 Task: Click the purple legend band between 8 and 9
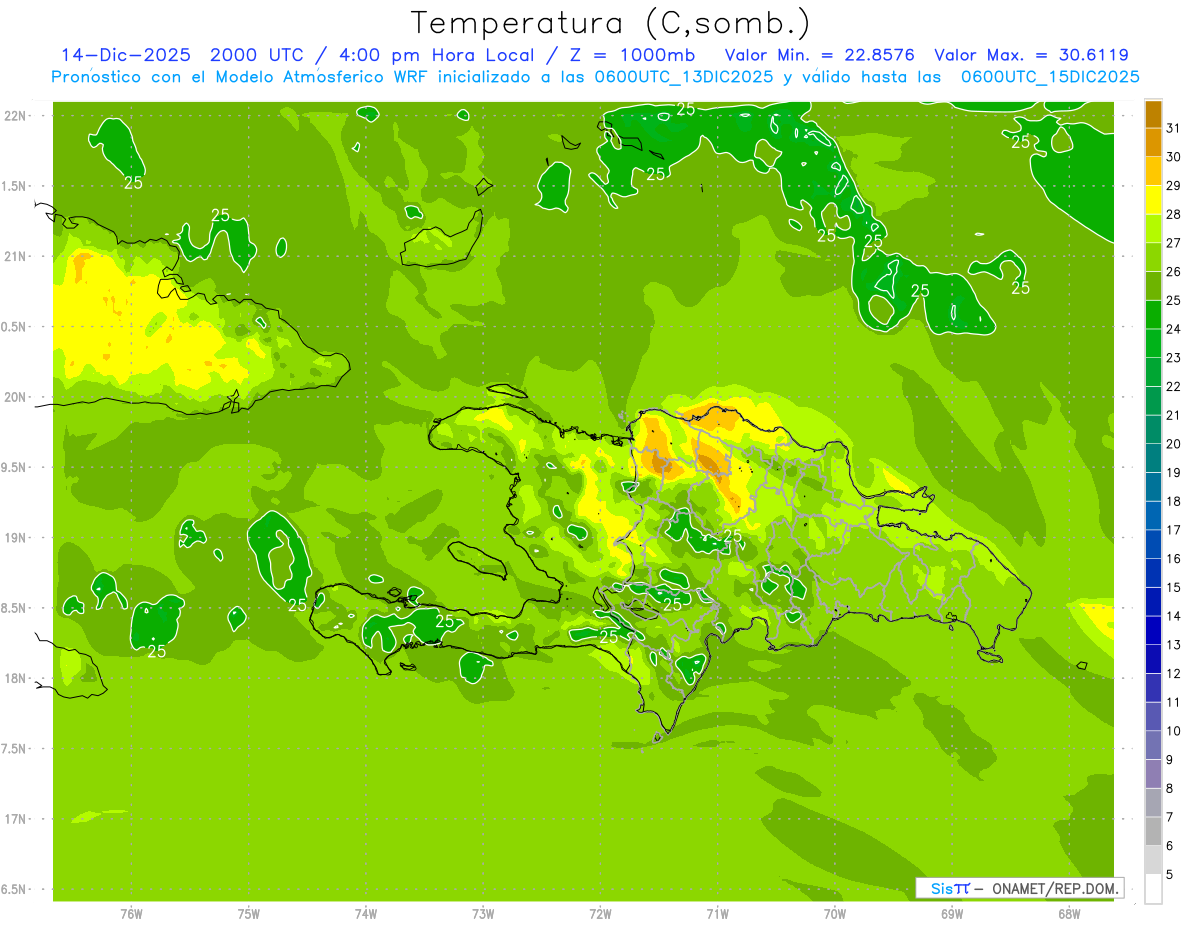pos(1153,774)
